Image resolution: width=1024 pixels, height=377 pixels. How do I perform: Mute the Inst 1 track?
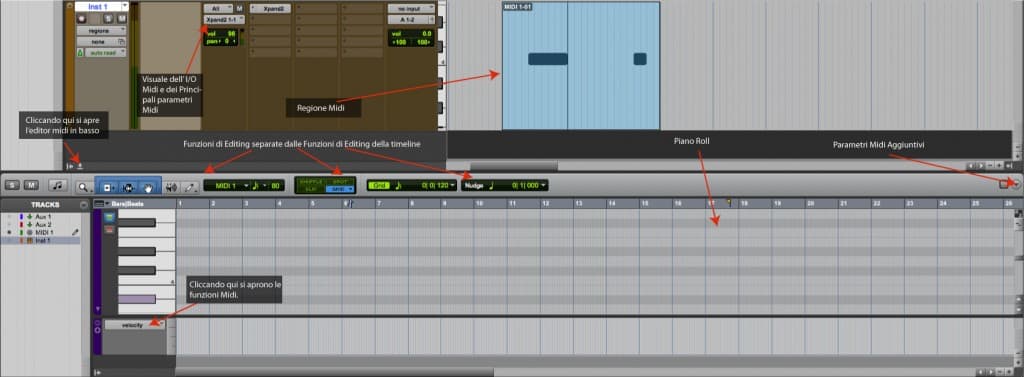[x=121, y=19]
